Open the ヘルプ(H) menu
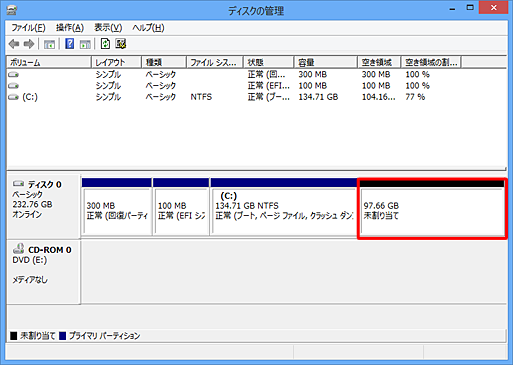Screen dimensions: 513x365 pos(148,28)
